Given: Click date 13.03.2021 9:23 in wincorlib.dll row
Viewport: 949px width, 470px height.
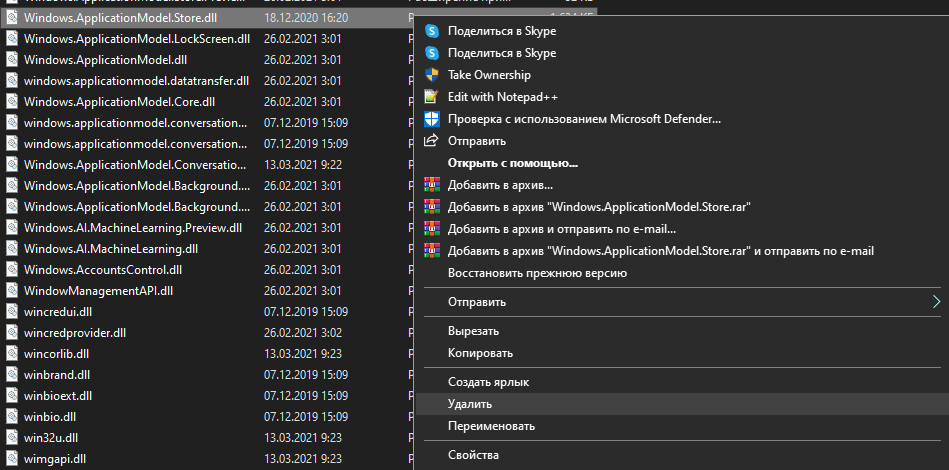Looking at the screenshot, I should pyautogui.click(x=303, y=354).
